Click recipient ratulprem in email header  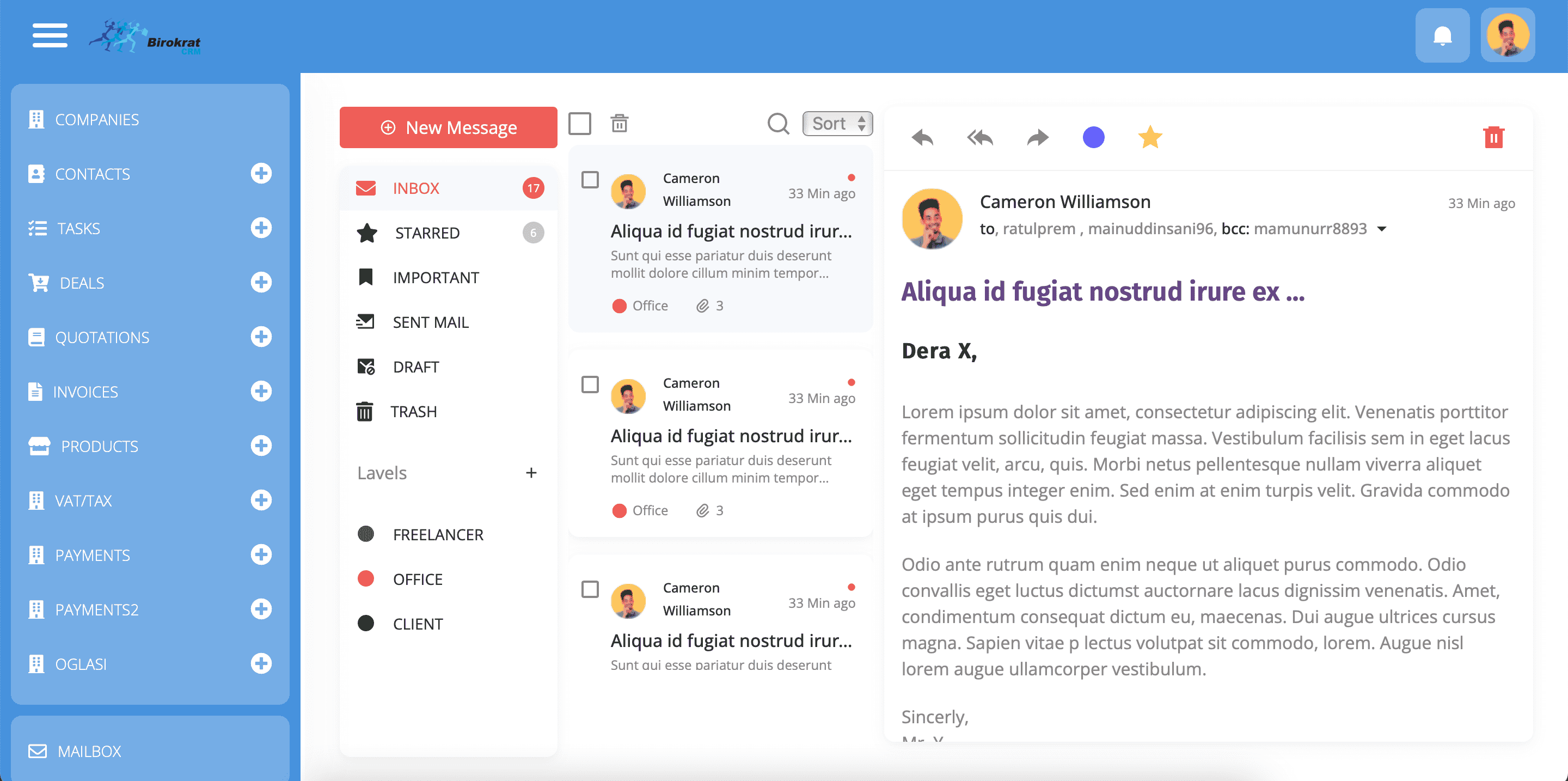pyautogui.click(x=1038, y=229)
